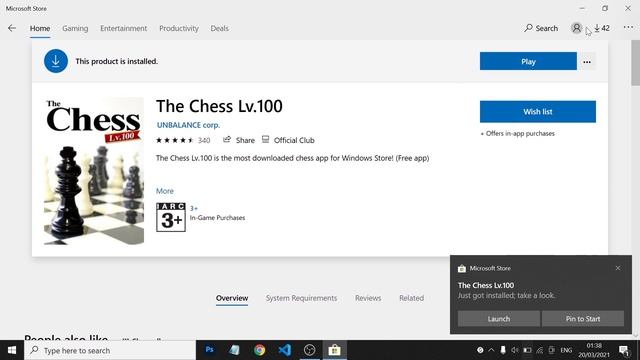Click Offers in-app purchases text
The height and width of the screenshot is (360, 640).
(x=520, y=133)
